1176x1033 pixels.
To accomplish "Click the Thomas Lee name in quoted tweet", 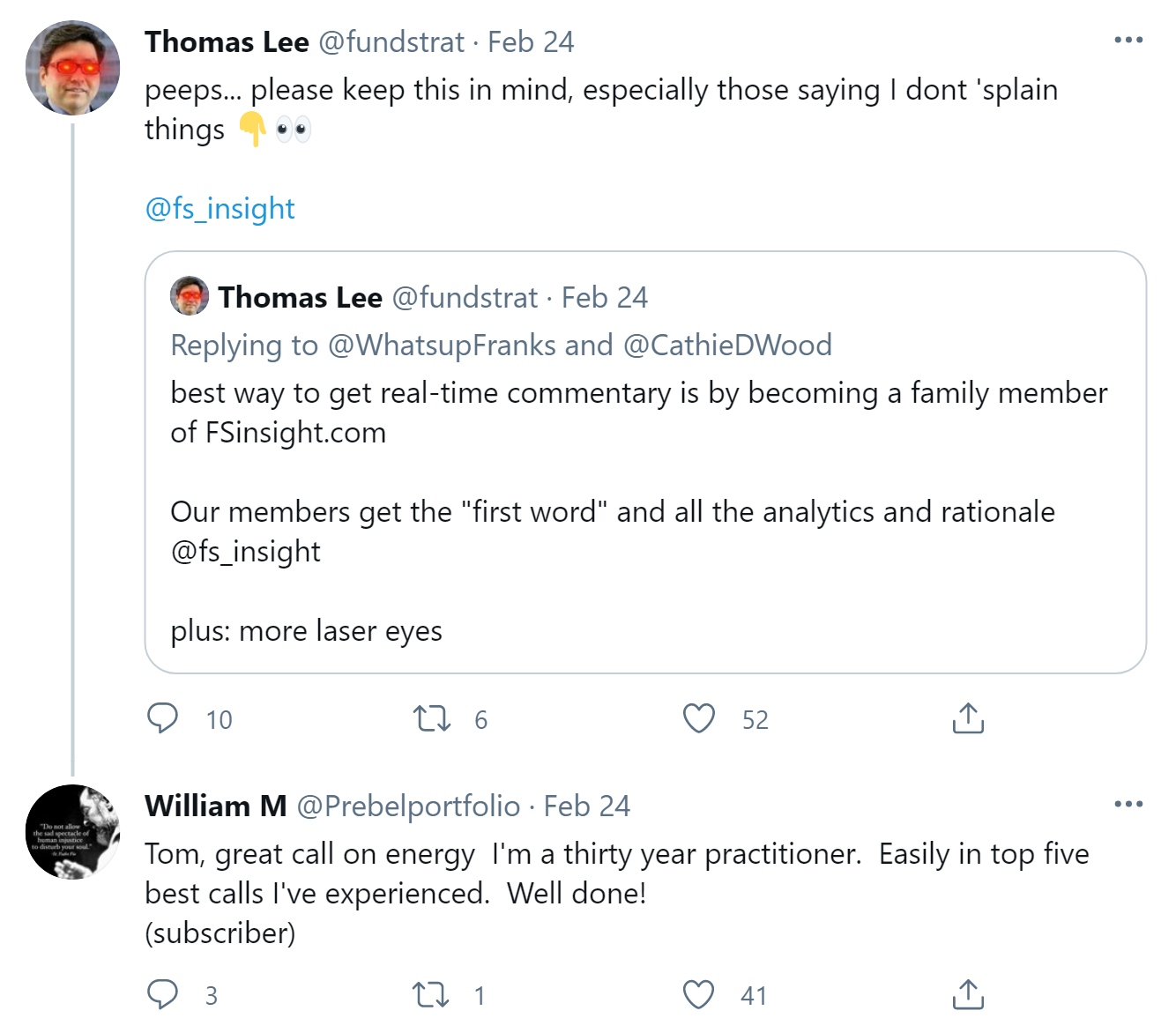I will 301,298.
